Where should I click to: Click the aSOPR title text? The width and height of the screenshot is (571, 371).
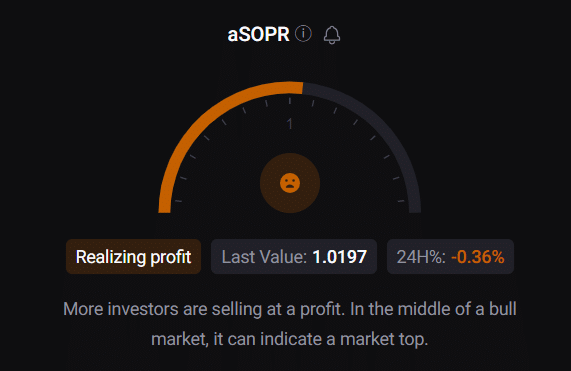click(258, 35)
